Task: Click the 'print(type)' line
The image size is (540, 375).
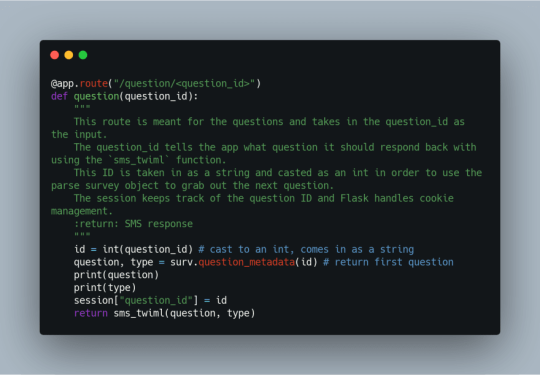Action: (105, 288)
